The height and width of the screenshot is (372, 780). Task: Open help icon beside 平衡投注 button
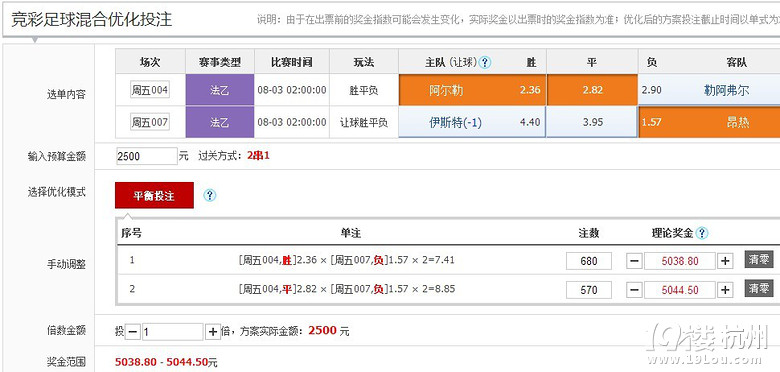210,195
